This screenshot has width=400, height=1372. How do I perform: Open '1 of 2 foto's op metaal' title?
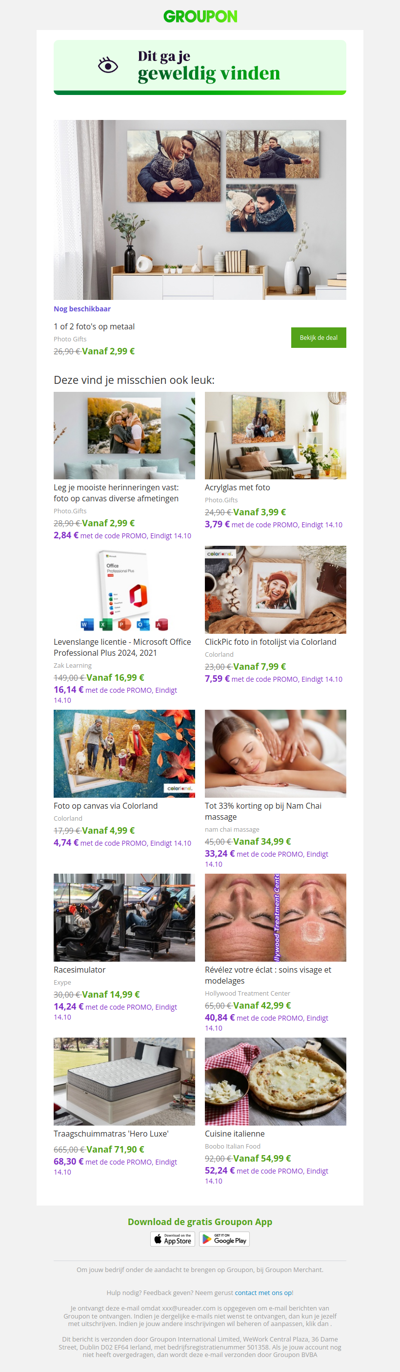94,327
